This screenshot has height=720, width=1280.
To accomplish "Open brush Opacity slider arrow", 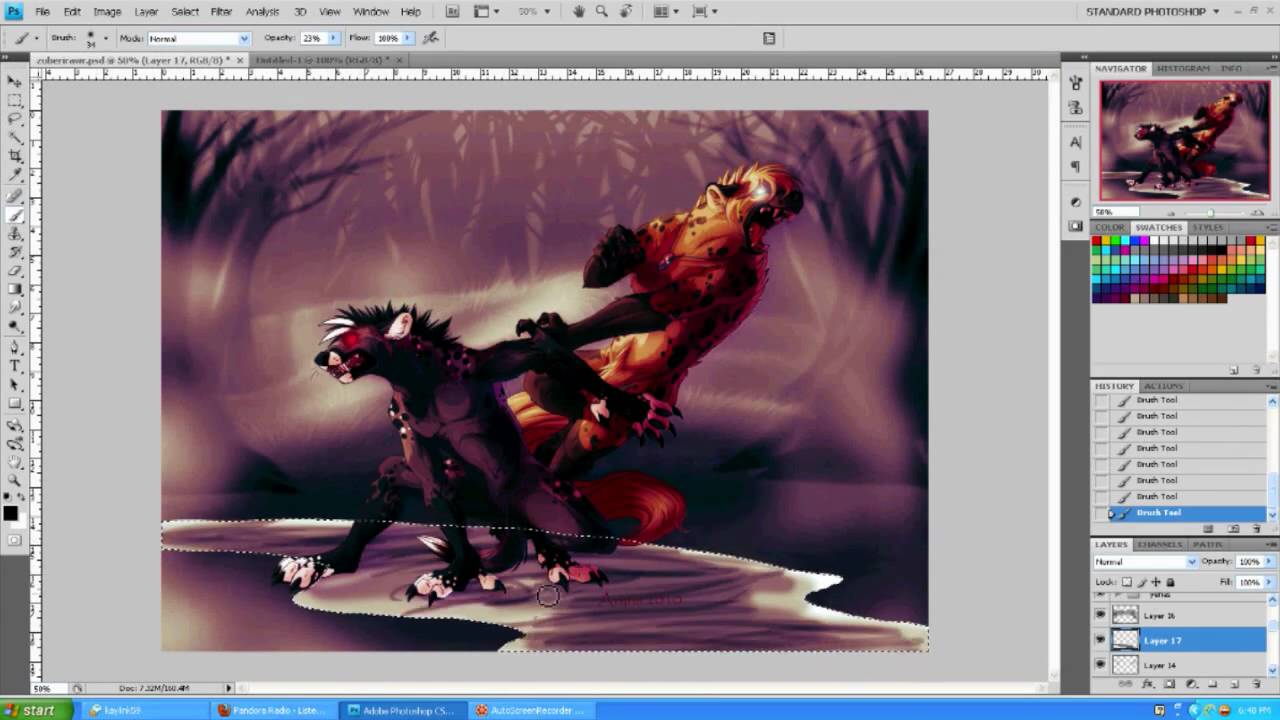I will click(334, 38).
